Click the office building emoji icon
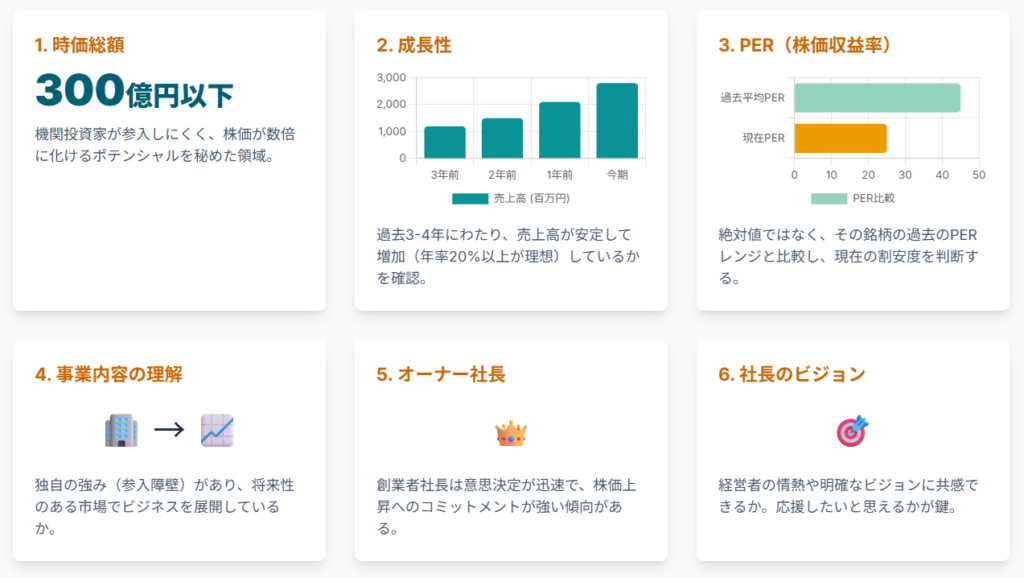1024x578 pixels. [x=120, y=431]
